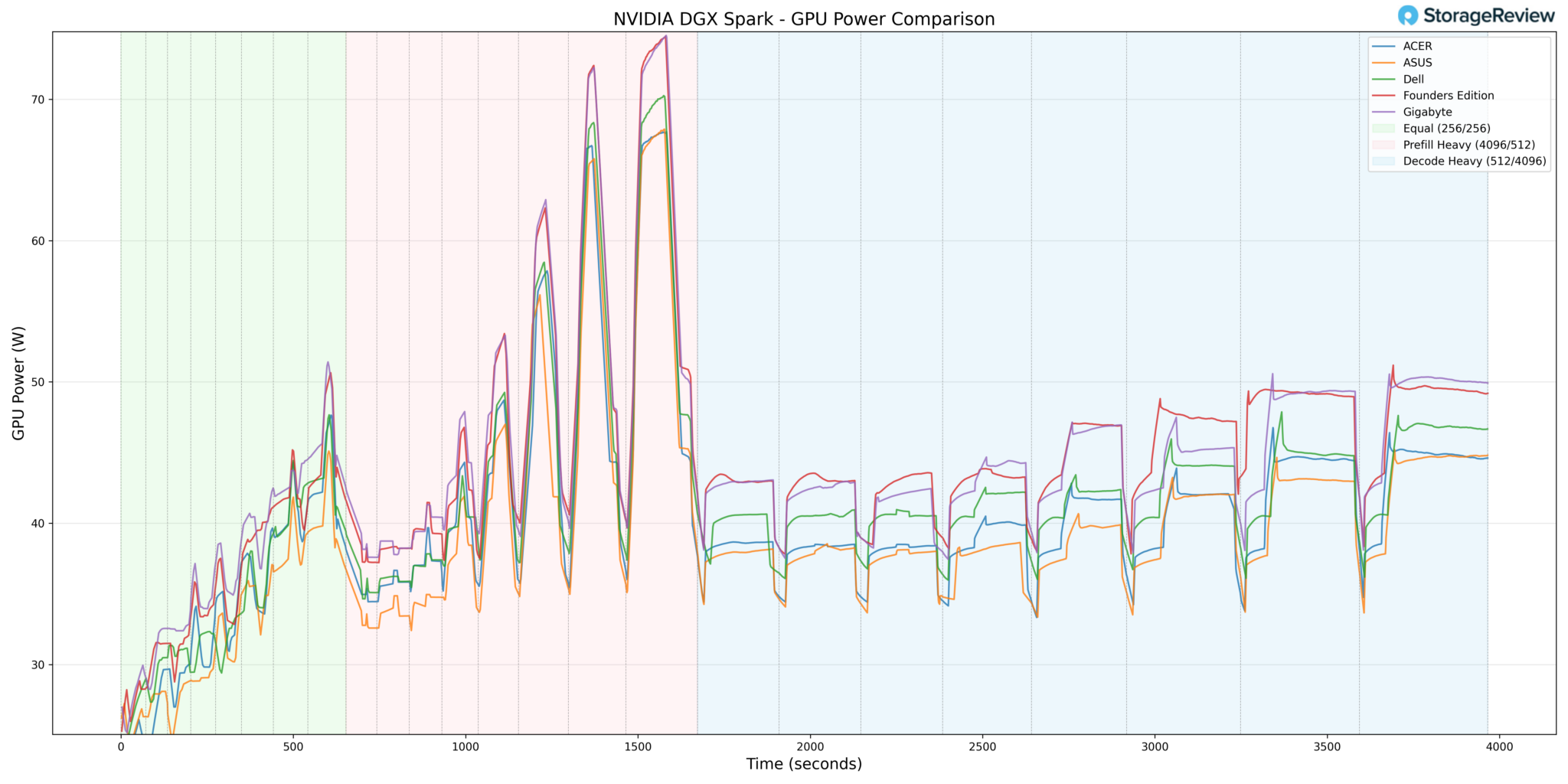1568x784 pixels.
Task: Click the StorageReview brand name text
Action: click(1488, 16)
